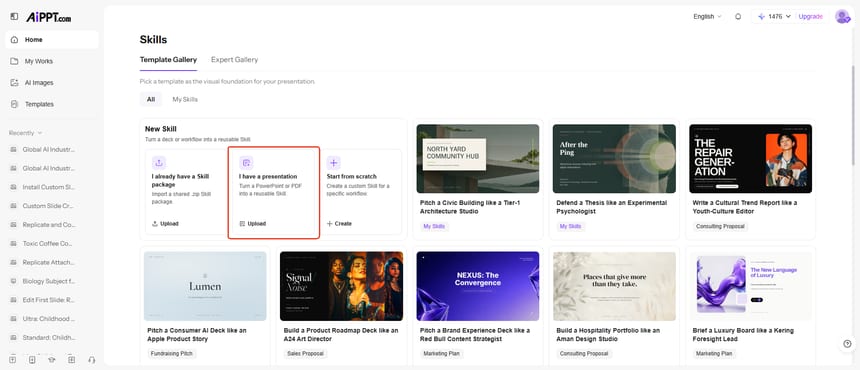Screen dimensions: 860x370
Task: Click the headset support icon in the sidebar footer
Action: point(92,360)
